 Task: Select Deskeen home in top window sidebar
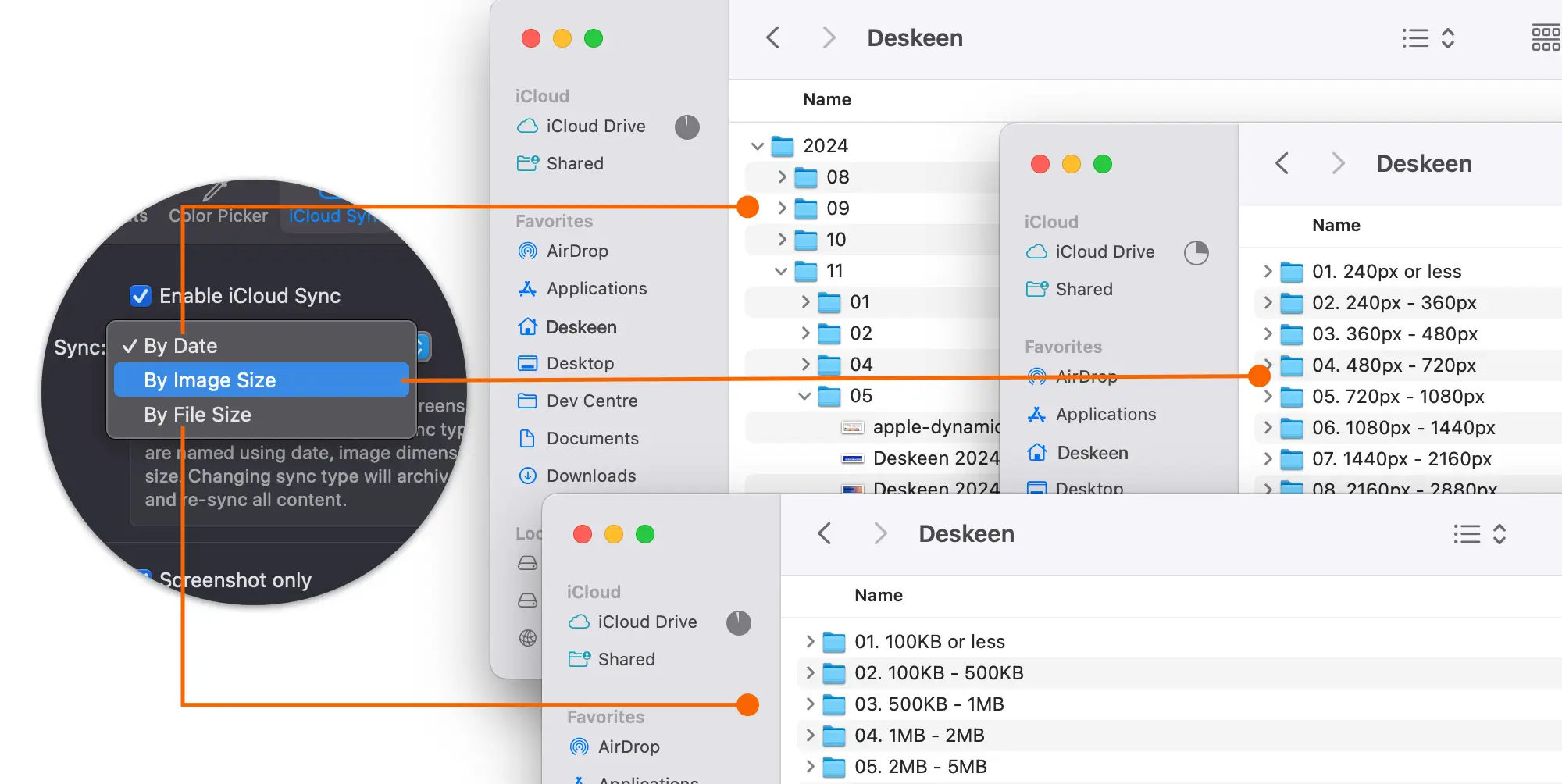567,327
